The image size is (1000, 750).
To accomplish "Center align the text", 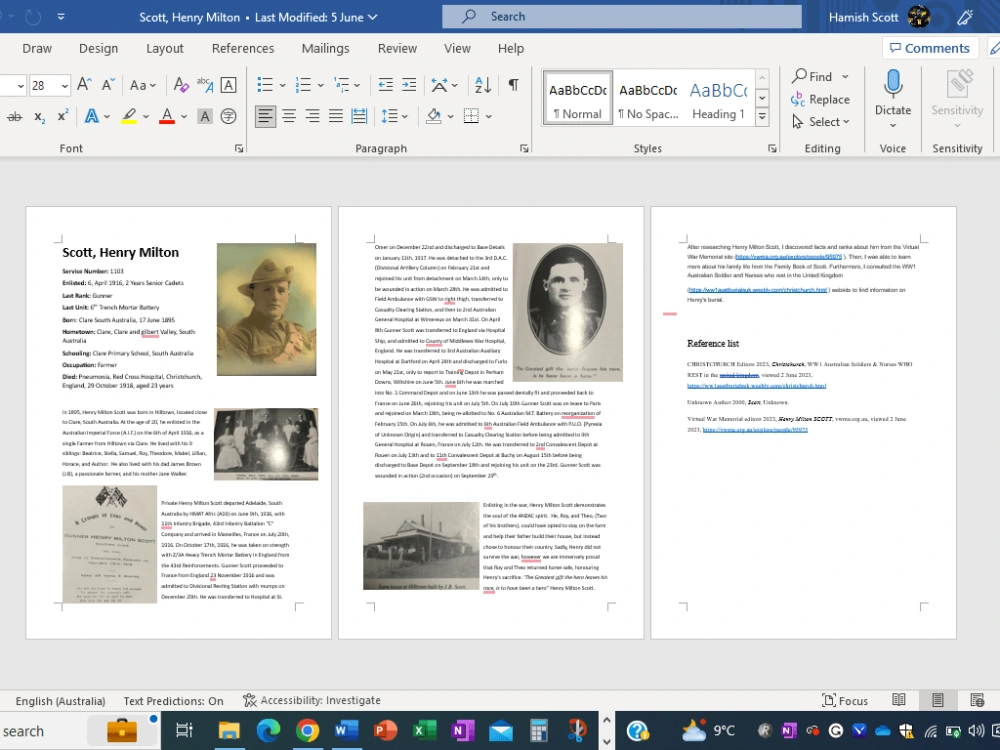I will (289, 116).
